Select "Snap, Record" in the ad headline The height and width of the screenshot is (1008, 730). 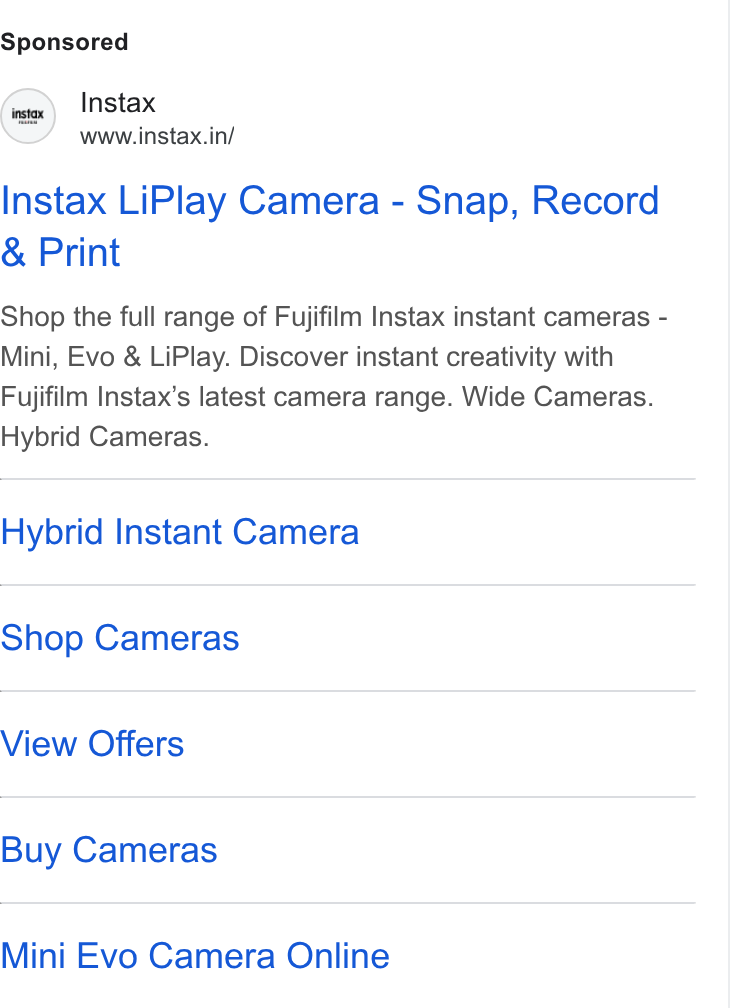[x=538, y=201]
